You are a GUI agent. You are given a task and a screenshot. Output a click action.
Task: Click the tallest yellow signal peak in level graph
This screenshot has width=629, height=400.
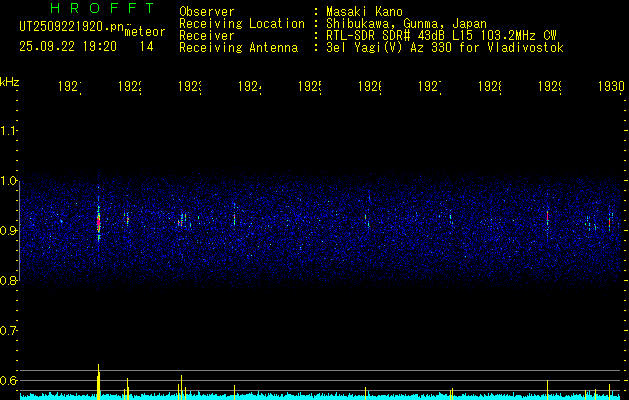pyautogui.click(x=98, y=382)
